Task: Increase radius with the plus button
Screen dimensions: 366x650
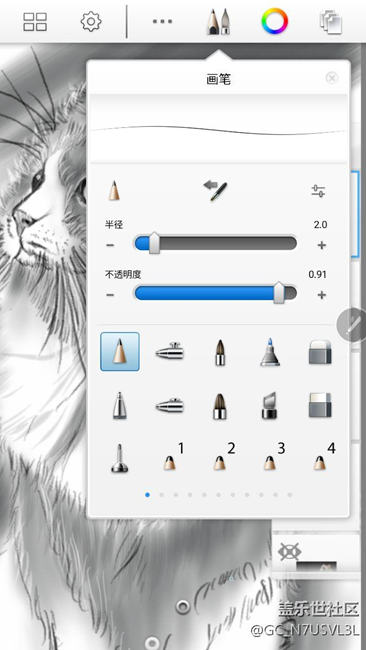Action: (321, 245)
